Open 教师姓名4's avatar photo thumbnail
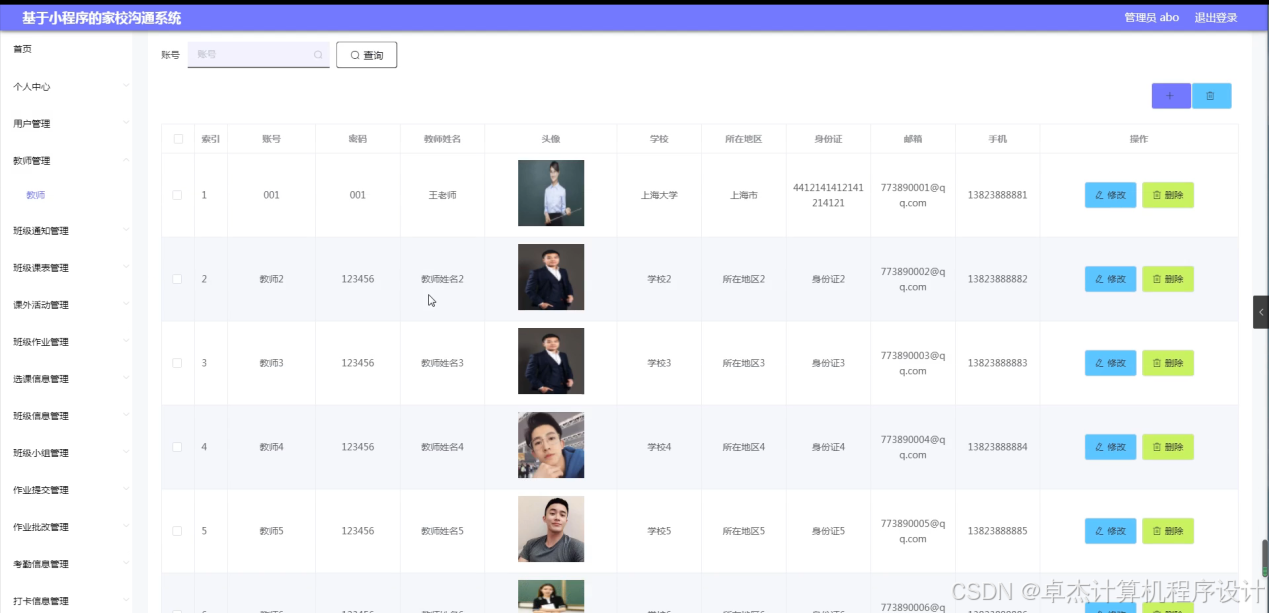This screenshot has width=1269, height=613. click(x=551, y=445)
